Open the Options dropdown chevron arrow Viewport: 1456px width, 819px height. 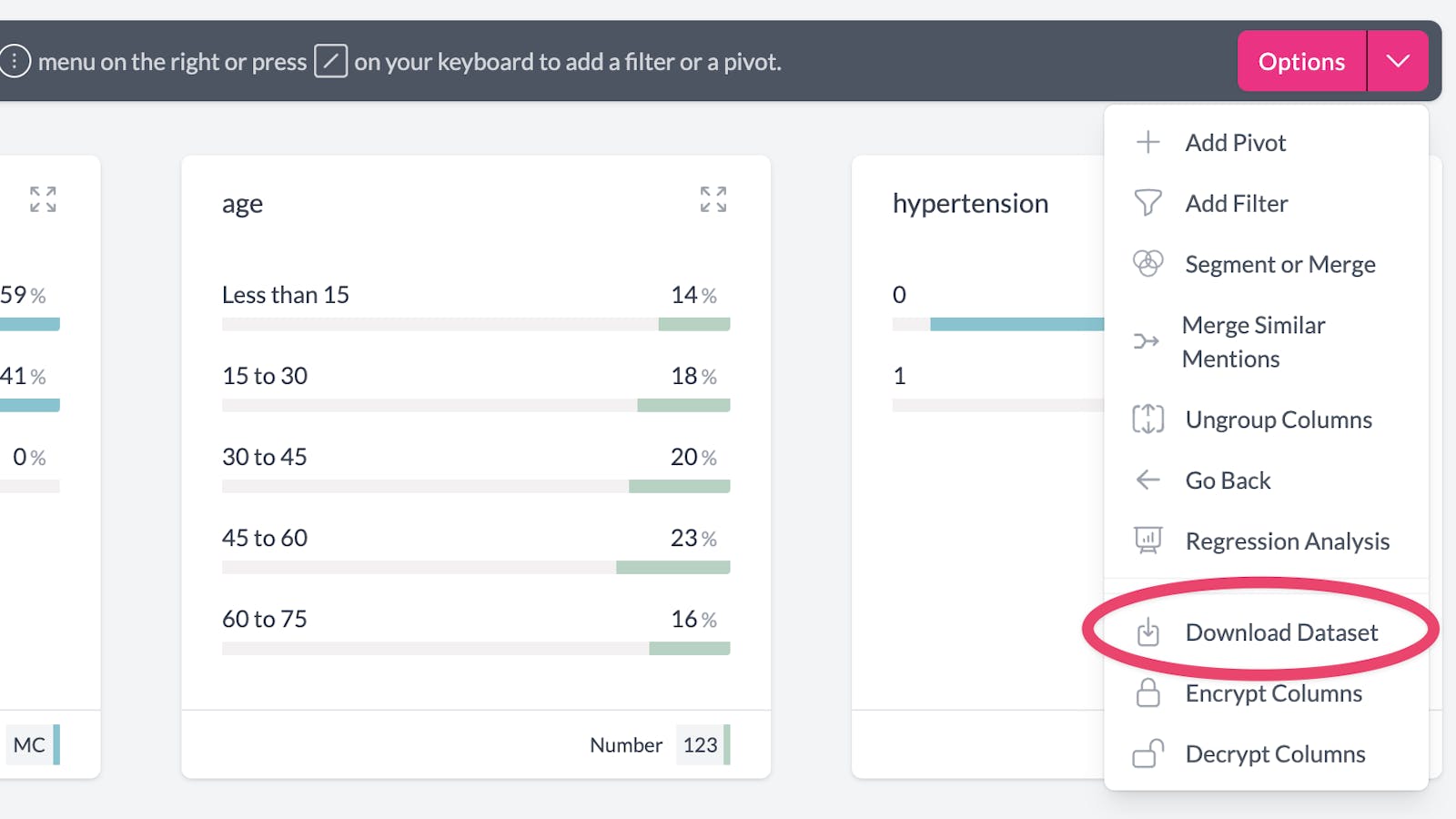[x=1398, y=61]
